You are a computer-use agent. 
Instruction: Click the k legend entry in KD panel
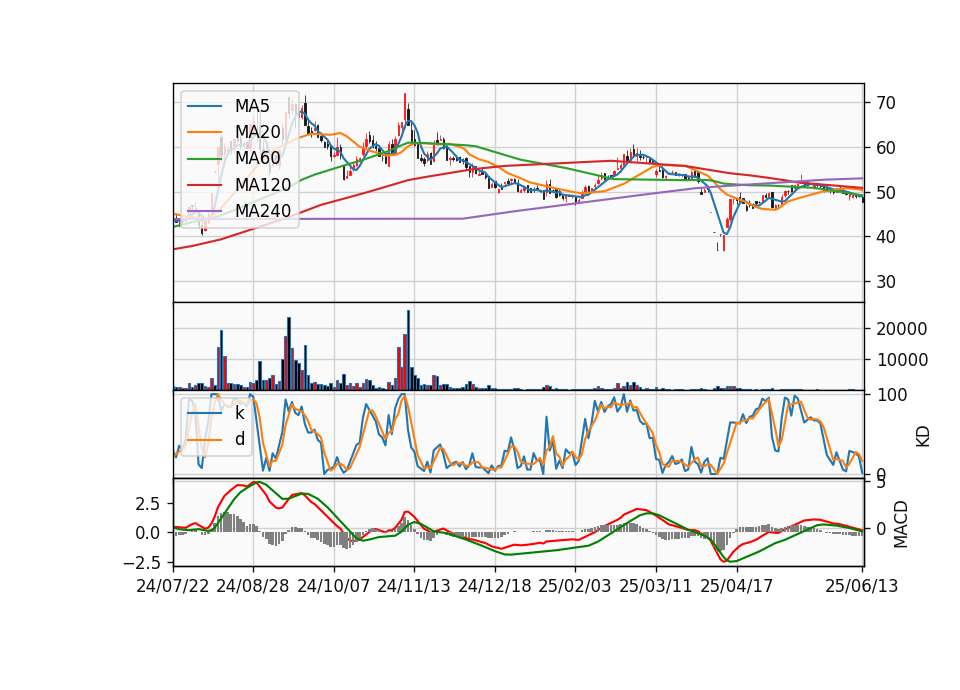pos(239,413)
